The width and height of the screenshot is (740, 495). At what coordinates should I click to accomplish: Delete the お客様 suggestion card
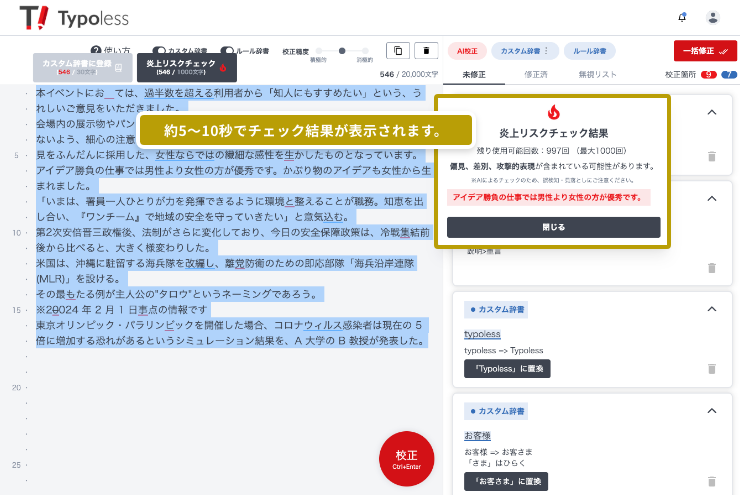click(712, 481)
